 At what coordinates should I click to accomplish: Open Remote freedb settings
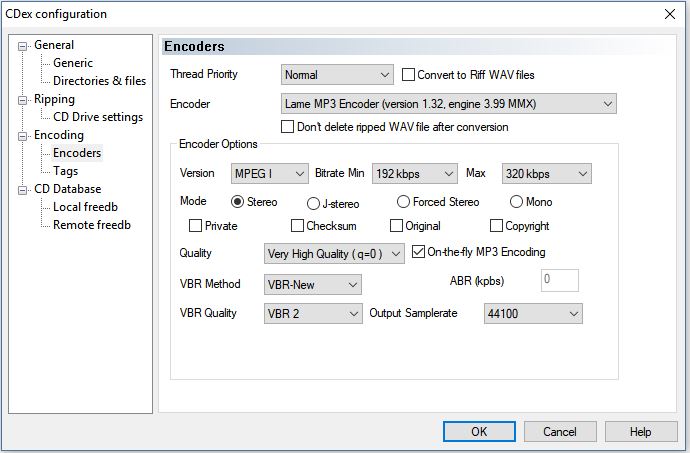pos(91,225)
